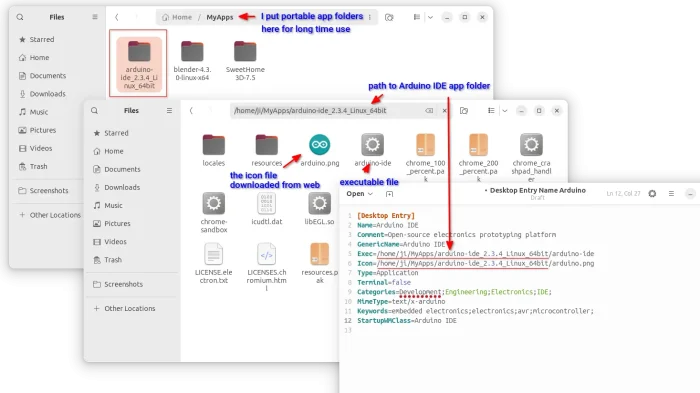The height and width of the screenshot is (393, 700).
Task: Open text editor hamburger menu
Action: 671,193
